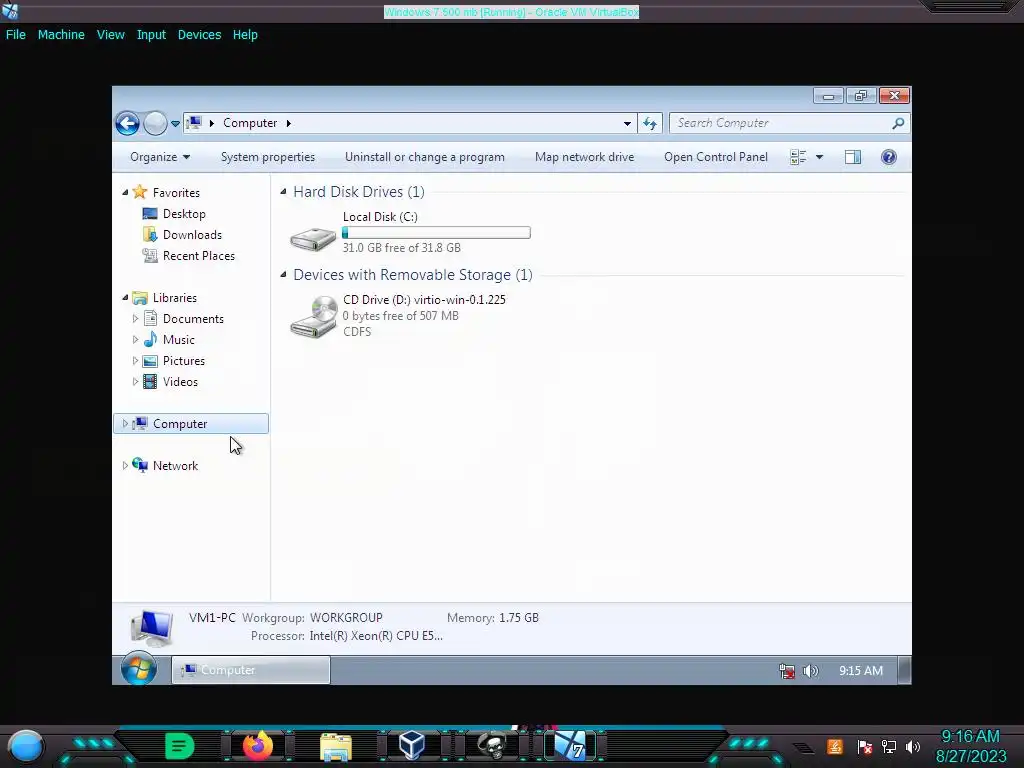
Task: Select Downloads under Favorites
Action: pyautogui.click(x=192, y=234)
